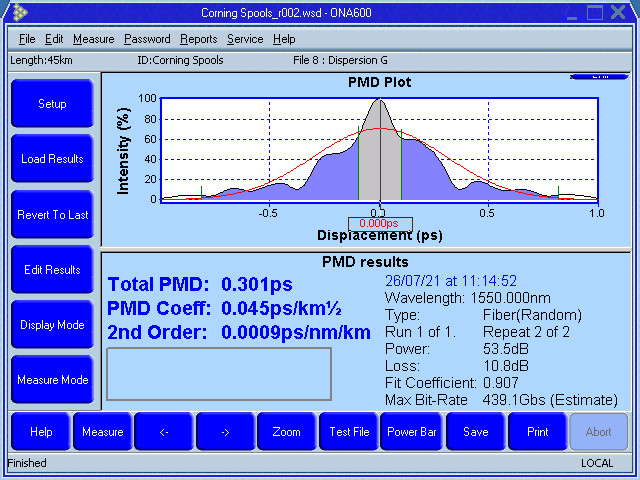
Task: Open the Edit menu
Action: (54, 39)
